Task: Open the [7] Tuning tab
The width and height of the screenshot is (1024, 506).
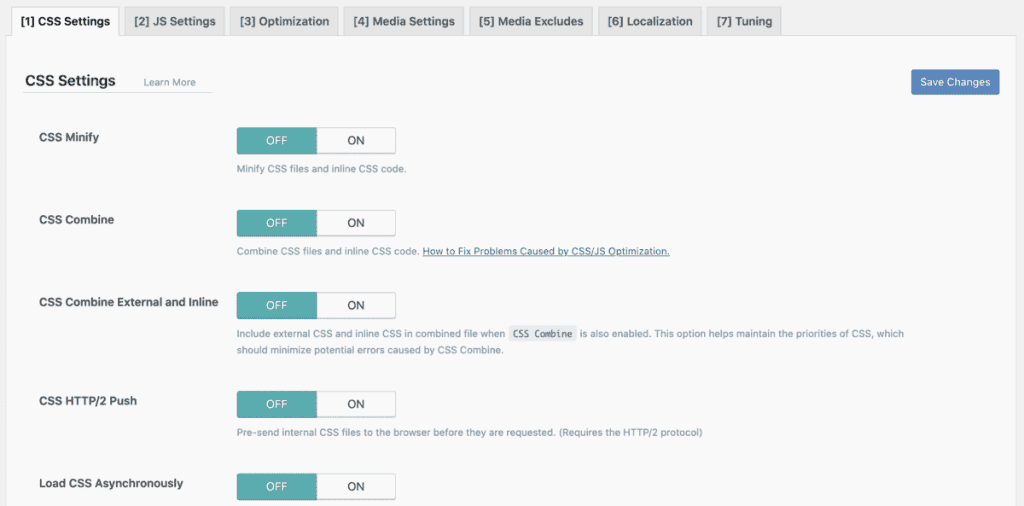Action: pyautogui.click(x=744, y=22)
